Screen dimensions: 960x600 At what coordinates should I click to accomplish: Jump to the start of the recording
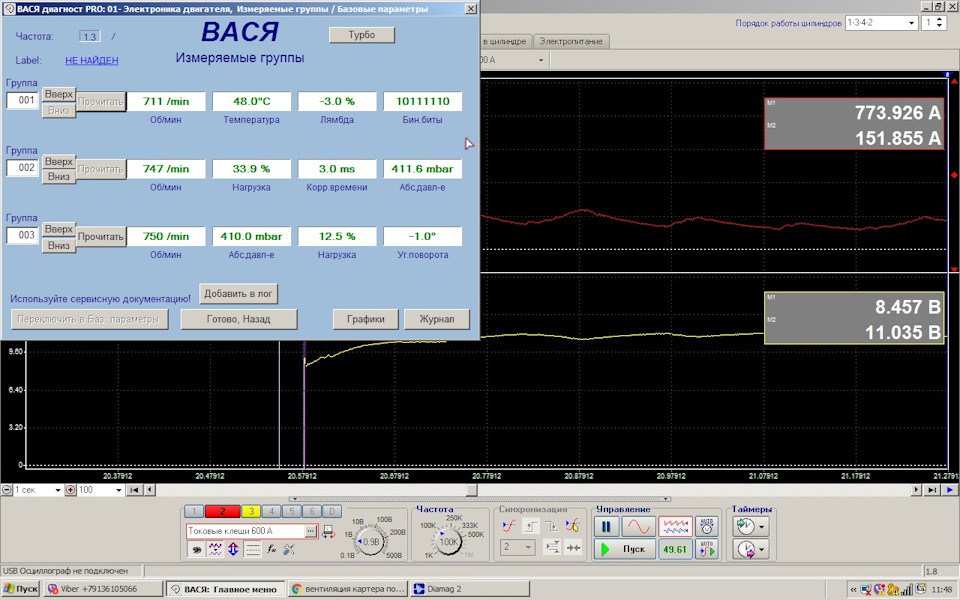point(133,490)
